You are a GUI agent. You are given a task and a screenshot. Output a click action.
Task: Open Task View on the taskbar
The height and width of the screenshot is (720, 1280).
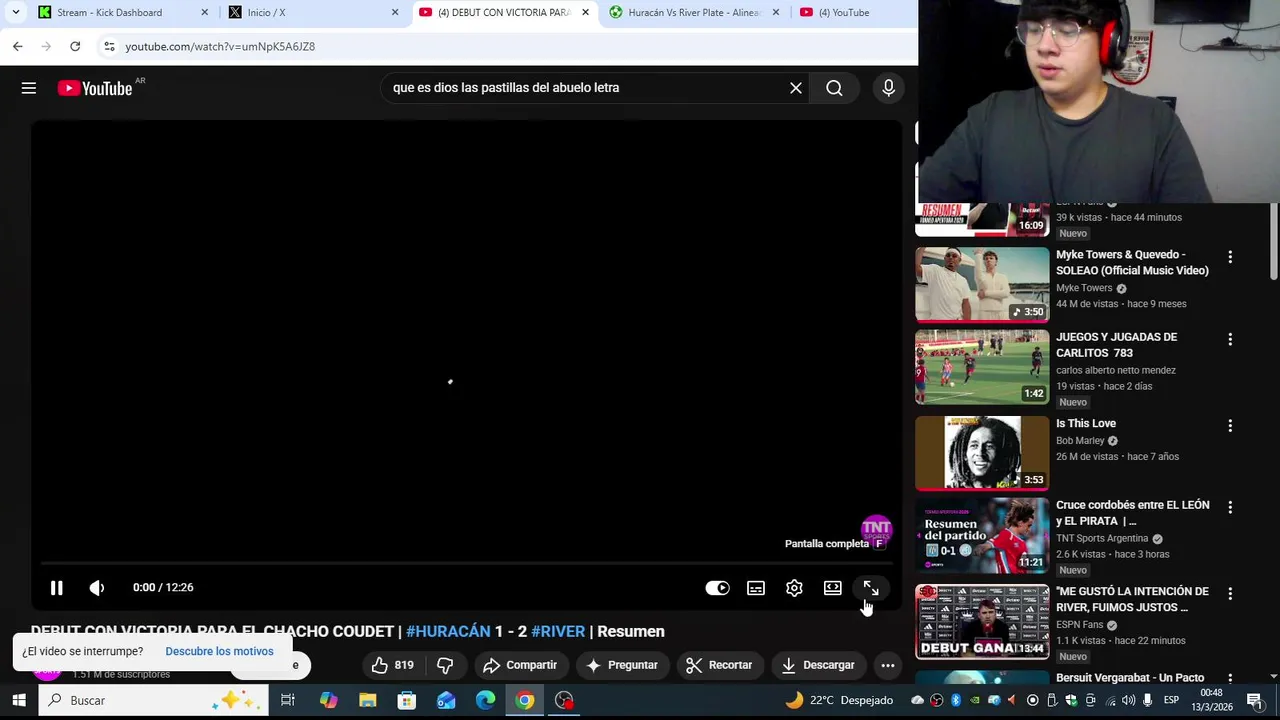(288, 700)
